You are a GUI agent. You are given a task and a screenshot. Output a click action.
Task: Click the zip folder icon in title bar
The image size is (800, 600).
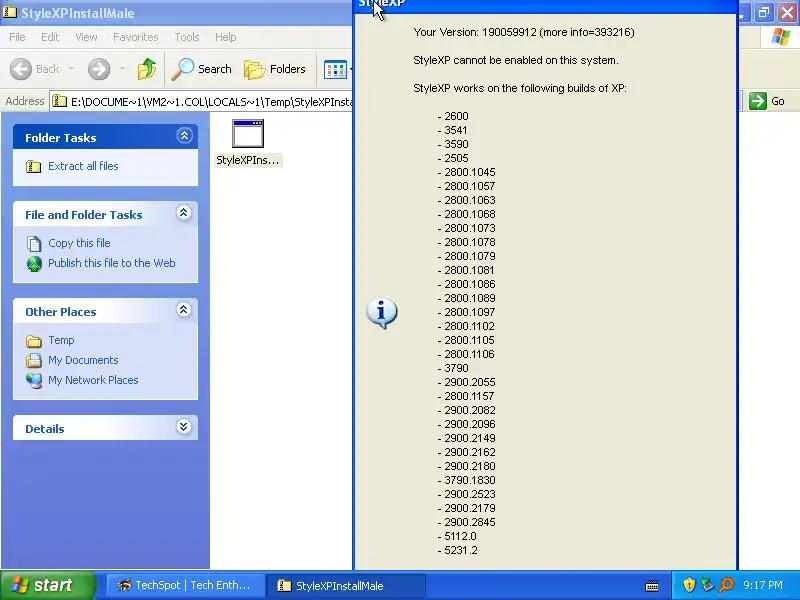click(x=10, y=11)
